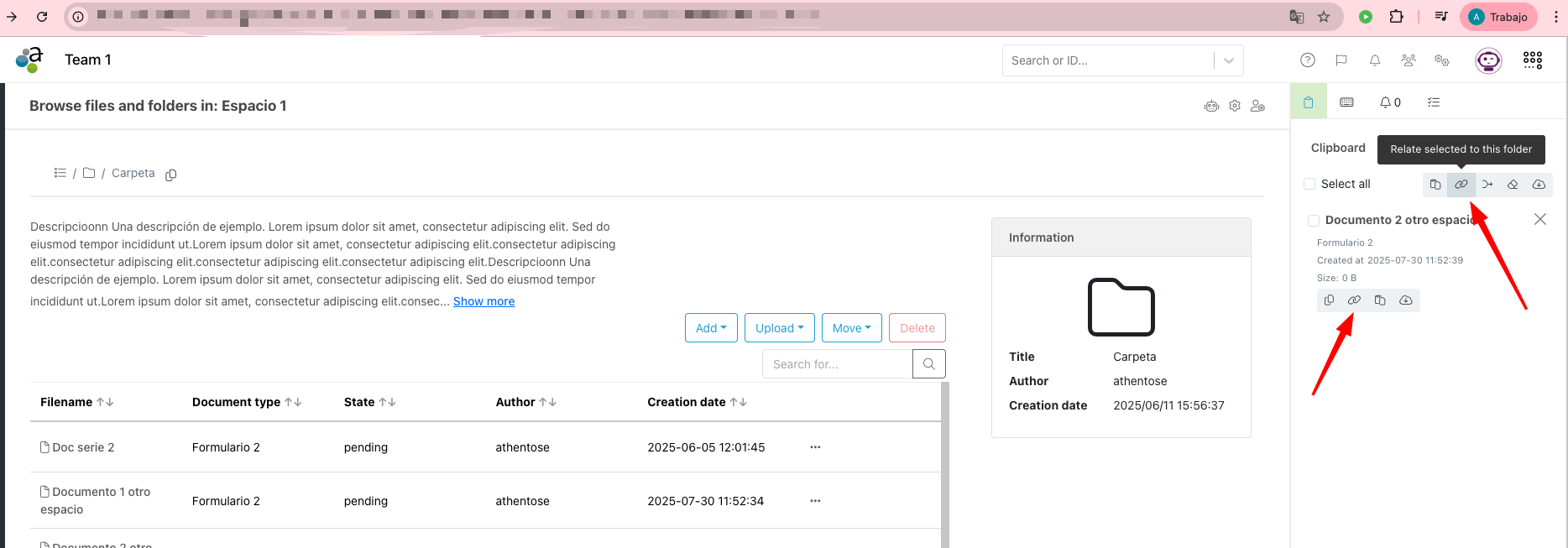Click the Search for... file filter field
Image resolution: width=1568 pixels, height=548 pixels.
(x=837, y=364)
